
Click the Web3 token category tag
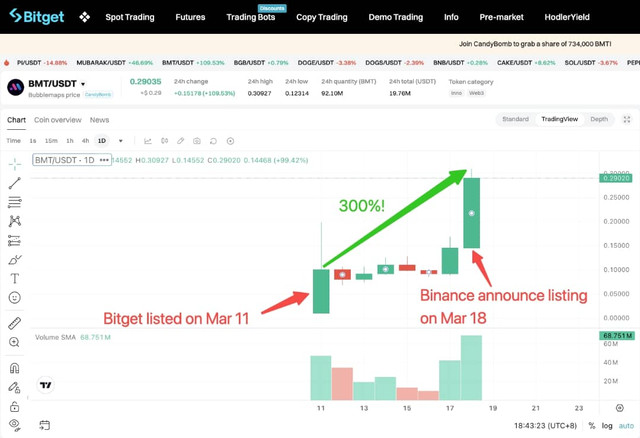pos(476,93)
